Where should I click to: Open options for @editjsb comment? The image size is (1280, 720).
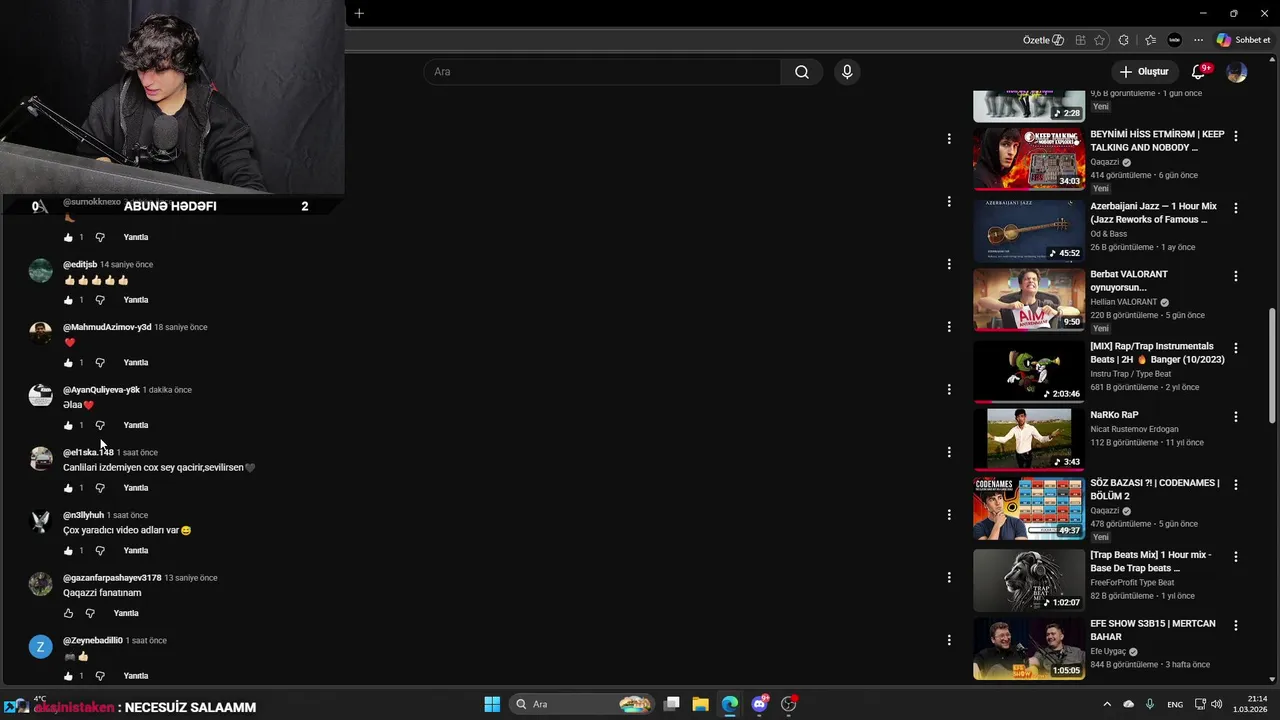click(x=949, y=264)
